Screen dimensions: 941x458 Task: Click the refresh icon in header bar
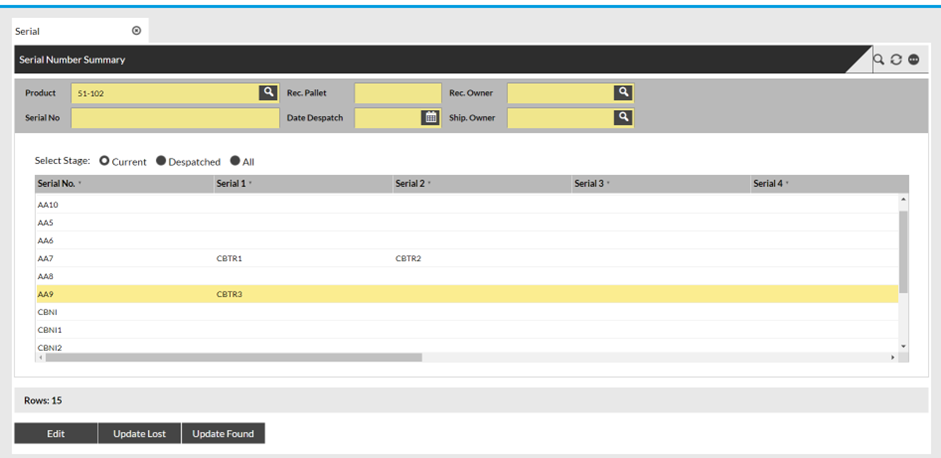coord(896,60)
